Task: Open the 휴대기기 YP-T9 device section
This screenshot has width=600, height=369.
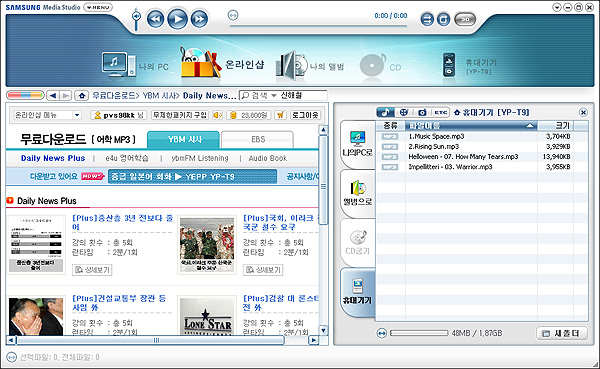Action: point(470,65)
